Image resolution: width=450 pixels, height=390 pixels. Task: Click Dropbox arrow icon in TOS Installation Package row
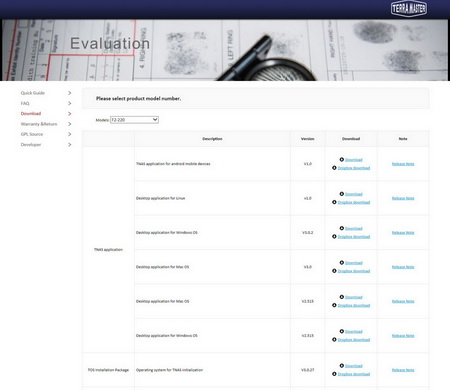point(334,374)
